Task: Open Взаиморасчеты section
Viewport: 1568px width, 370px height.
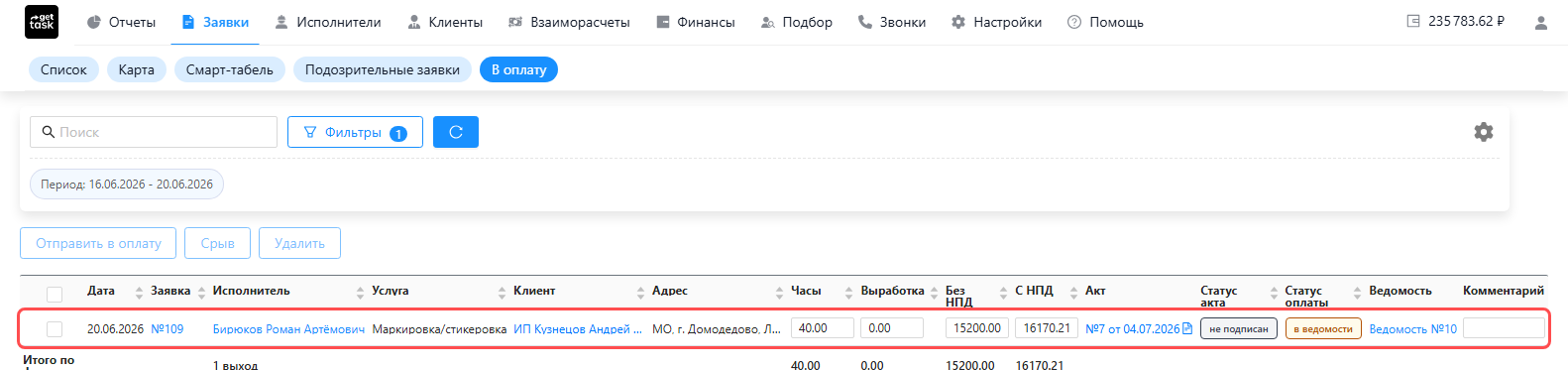Action: (569, 22)
